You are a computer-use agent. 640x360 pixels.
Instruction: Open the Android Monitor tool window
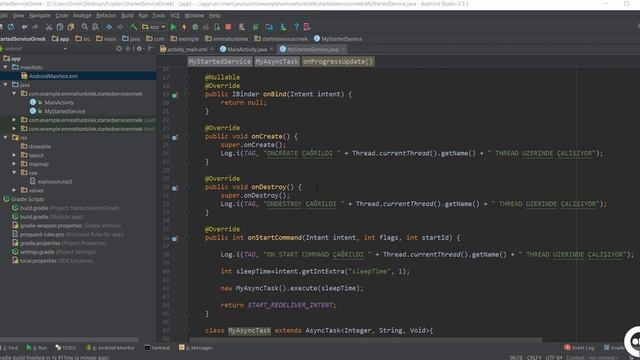click(110, 348)
